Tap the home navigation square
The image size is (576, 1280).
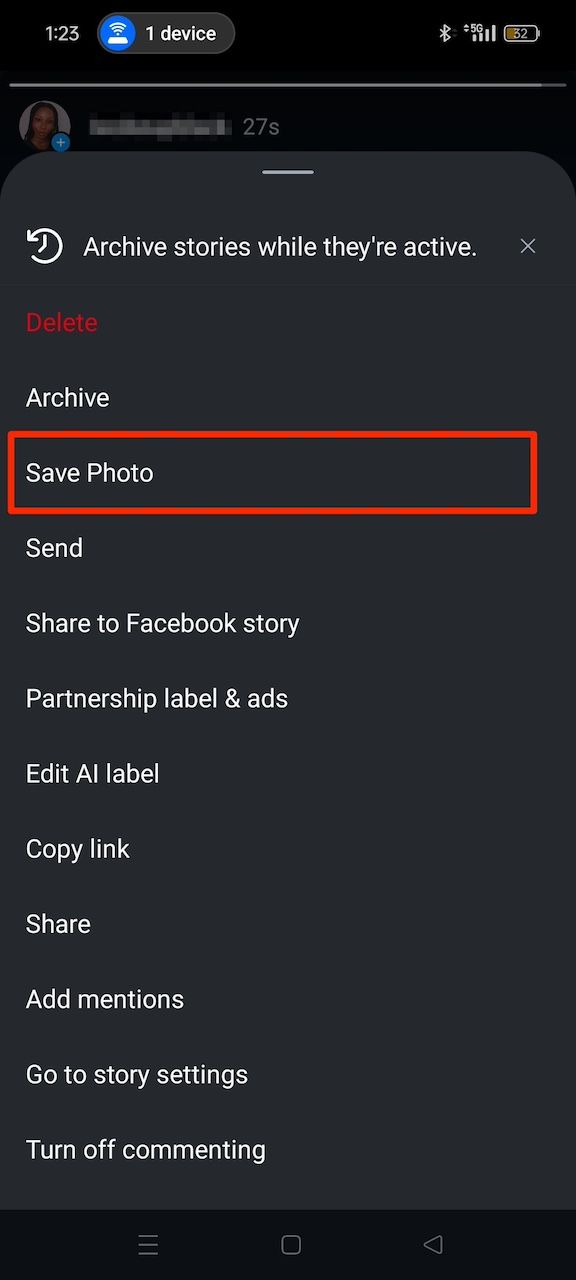click(290, 1245)
